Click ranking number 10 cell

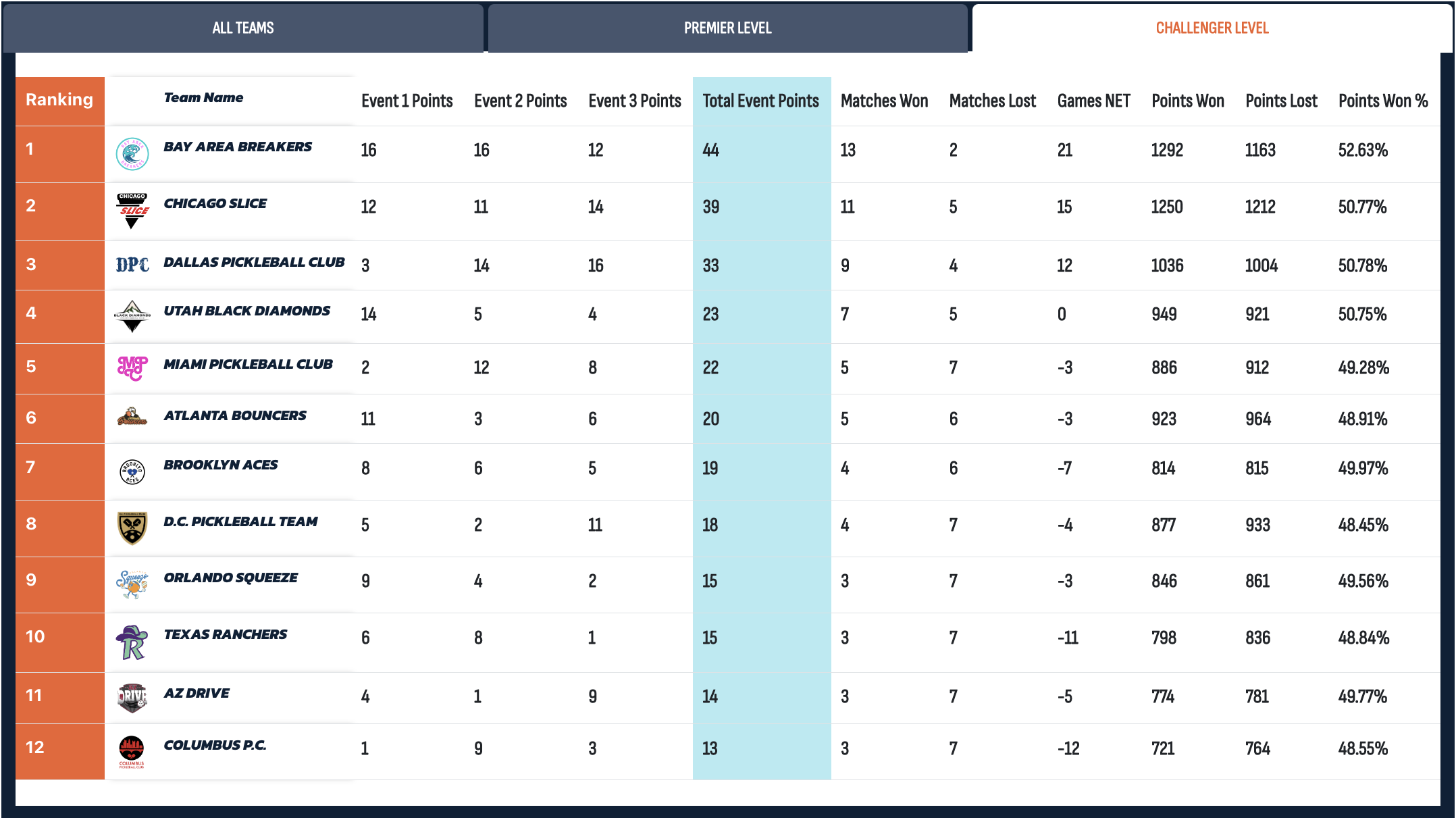coord(60,642)
